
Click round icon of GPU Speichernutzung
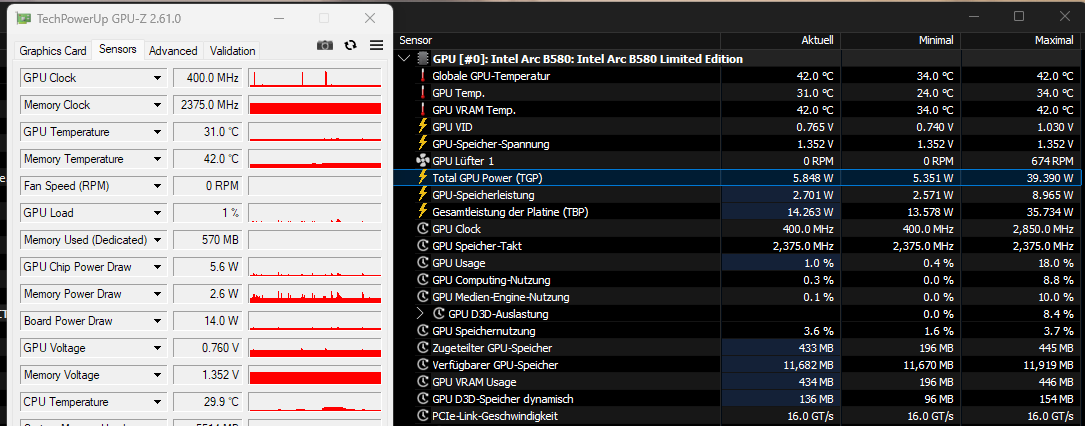tap(423, 331)
